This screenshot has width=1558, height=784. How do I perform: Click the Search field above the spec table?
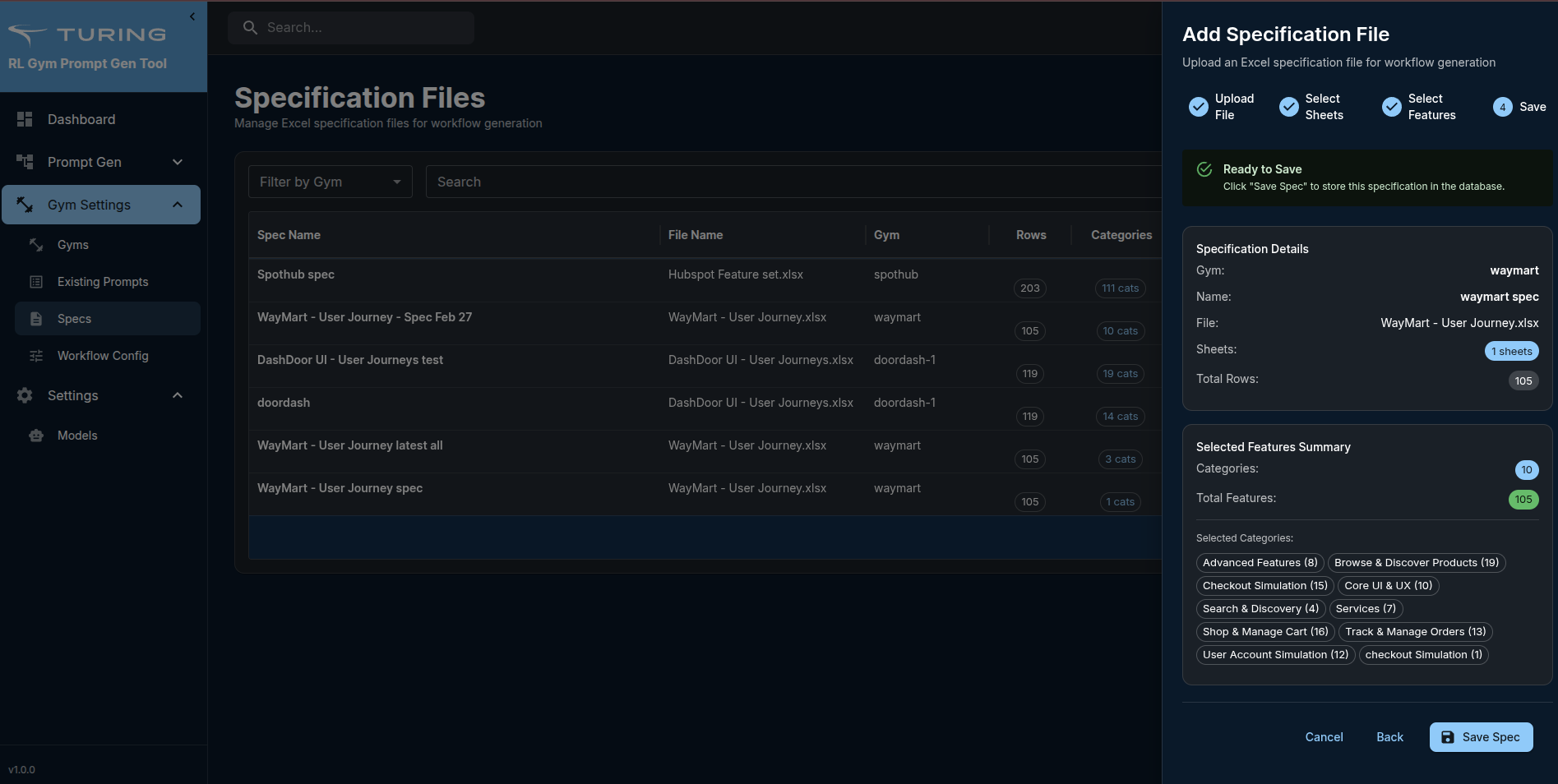click(x=789, y=182)
